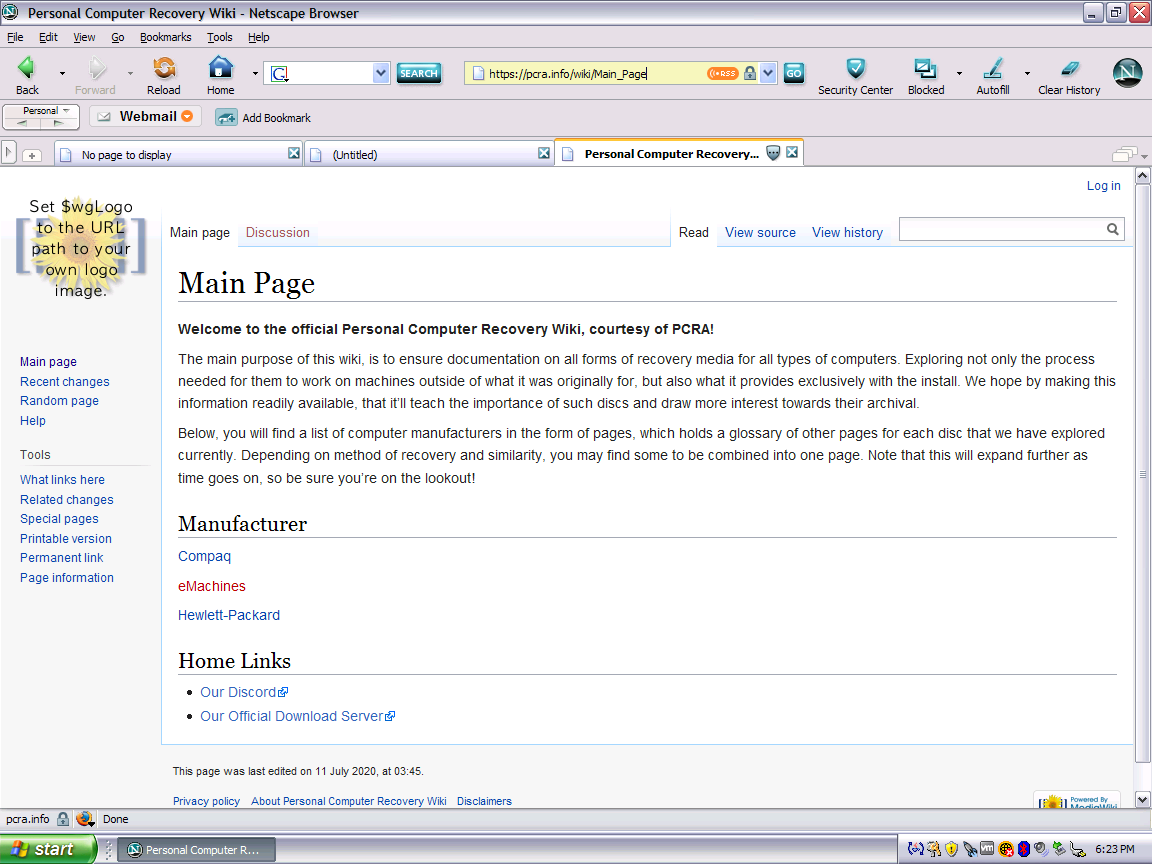The width and height of the screenshot is (1152, 864).
Task: Open the Blocked button dropdown arrow
Action: pyautogui.click(x=959, y=73)
